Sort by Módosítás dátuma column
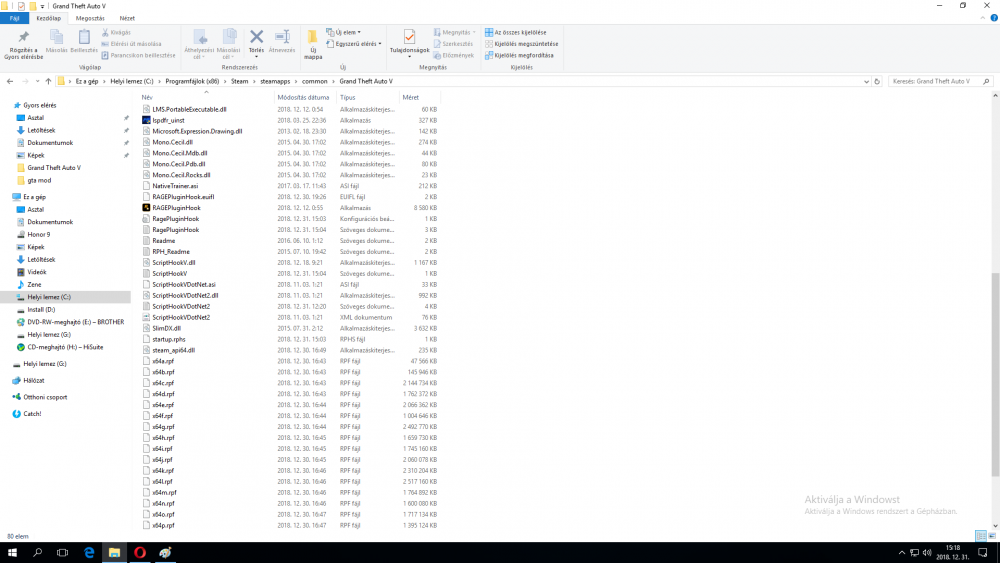 pyautogui.click(x=304, y=98)
